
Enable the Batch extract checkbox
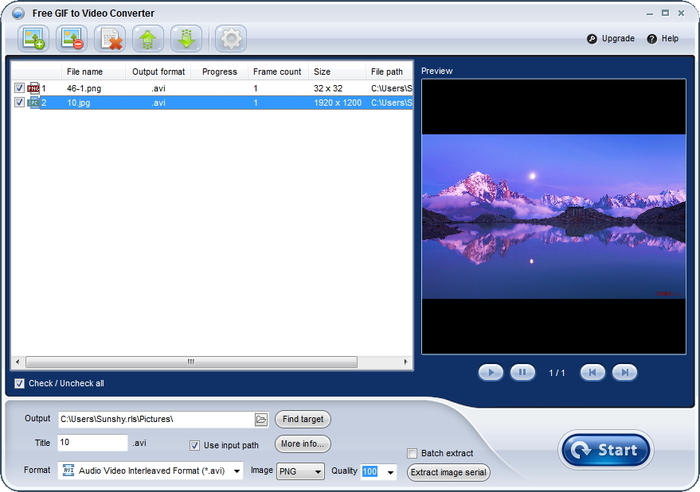pyautogui.click(x=412, y=454)
